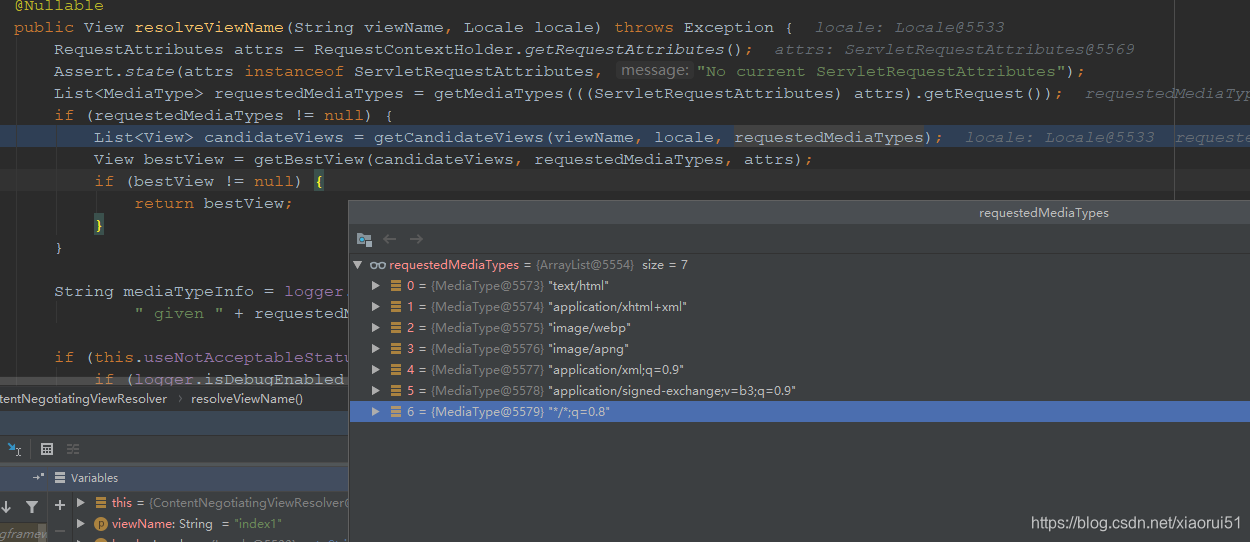Click the 'index1' value of viewName
The width and height of the screenshot is (1250, 542).
(x=258, y=524)
